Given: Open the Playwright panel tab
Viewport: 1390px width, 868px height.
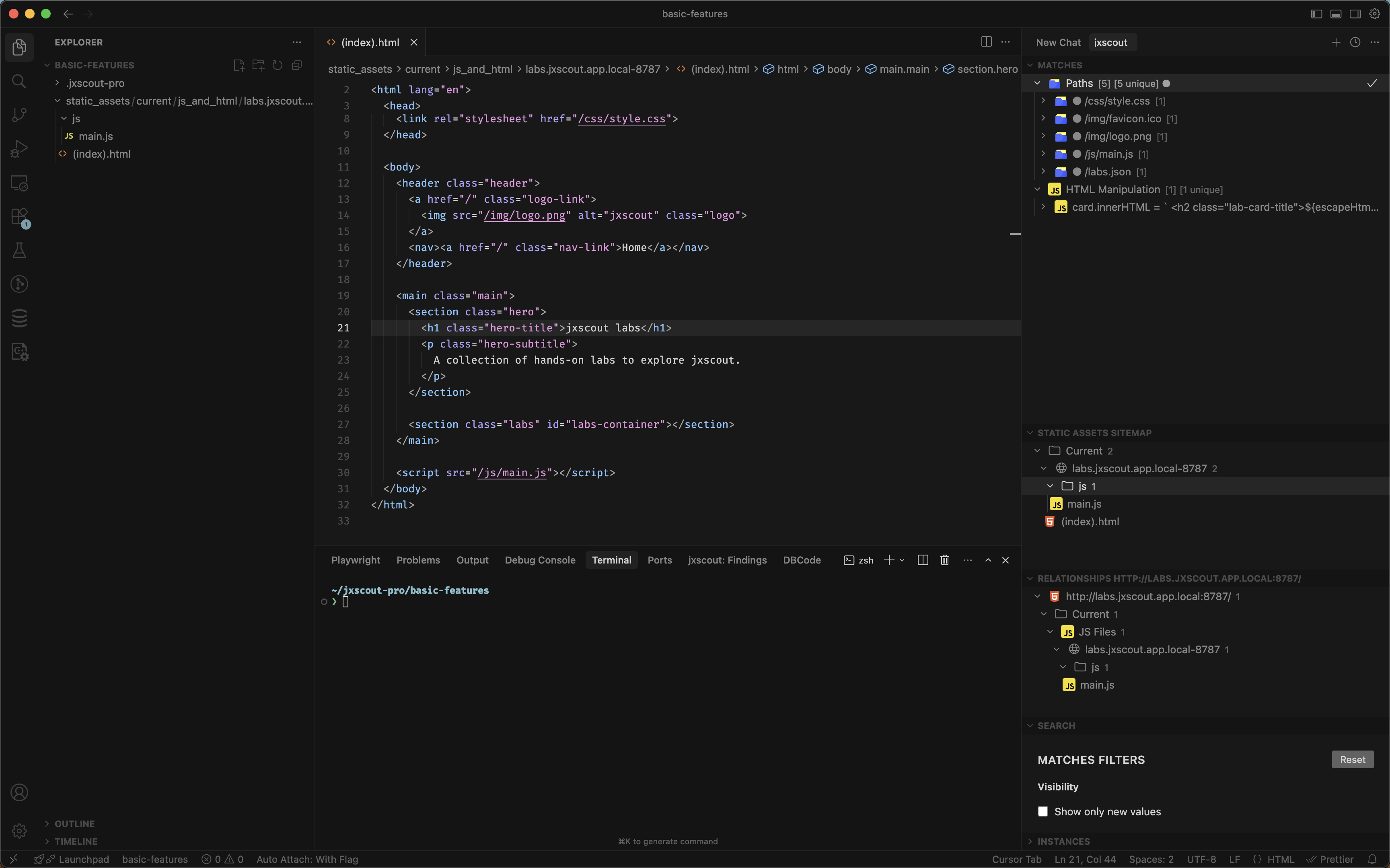Looking at the screenshot, I should click(356, 560).
